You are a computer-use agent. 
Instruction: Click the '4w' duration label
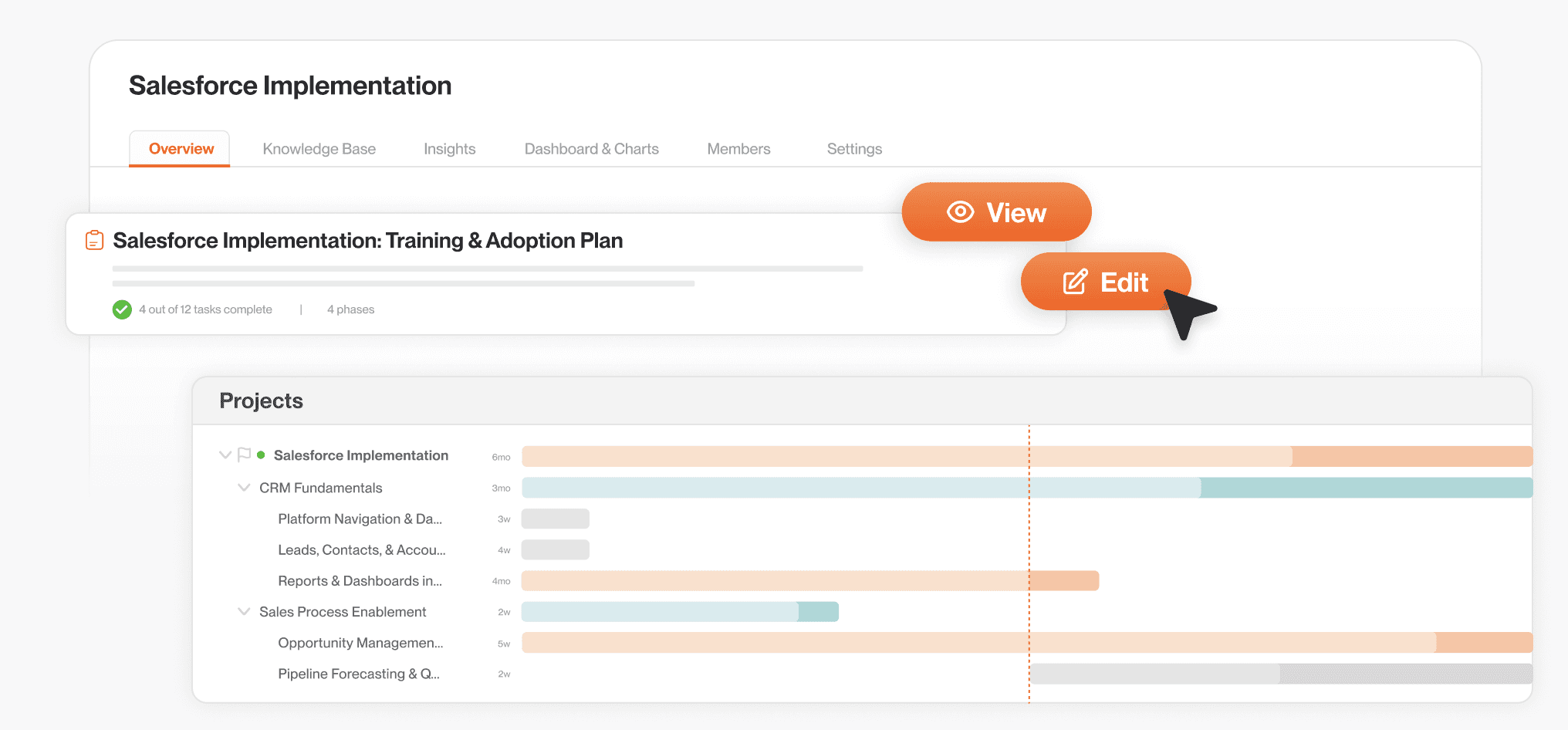tap(504, 550)
